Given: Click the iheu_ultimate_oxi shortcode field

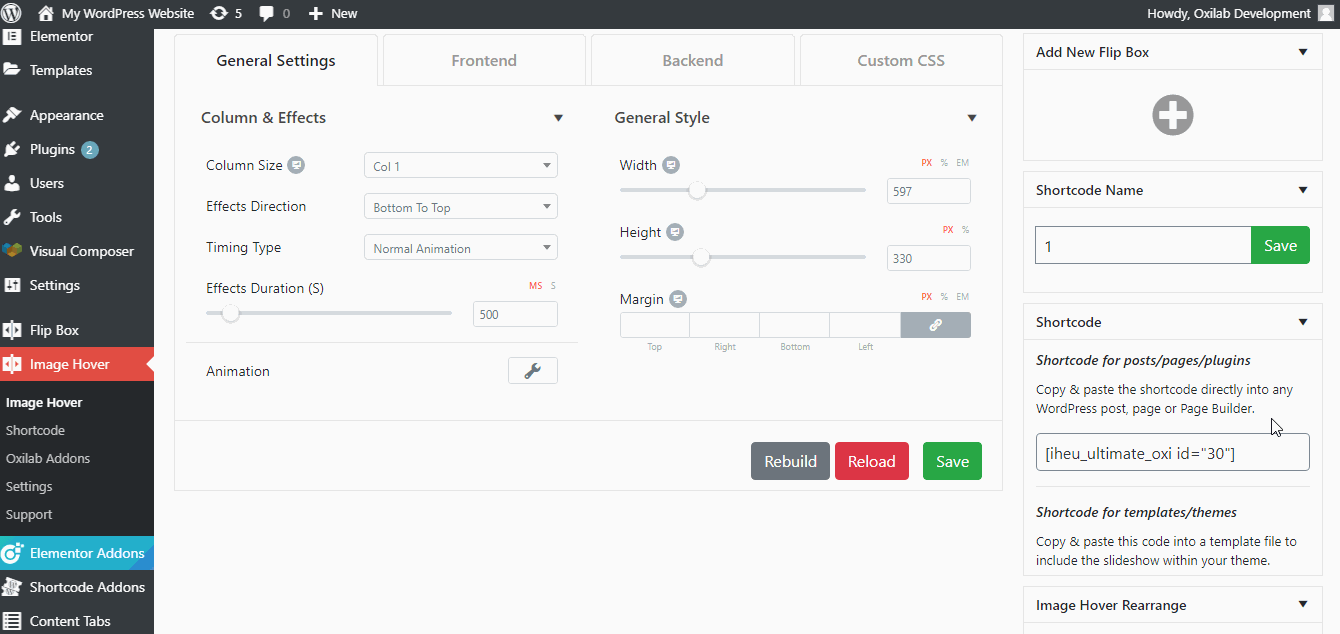Looking at the screenshot, I should 1173,452.
